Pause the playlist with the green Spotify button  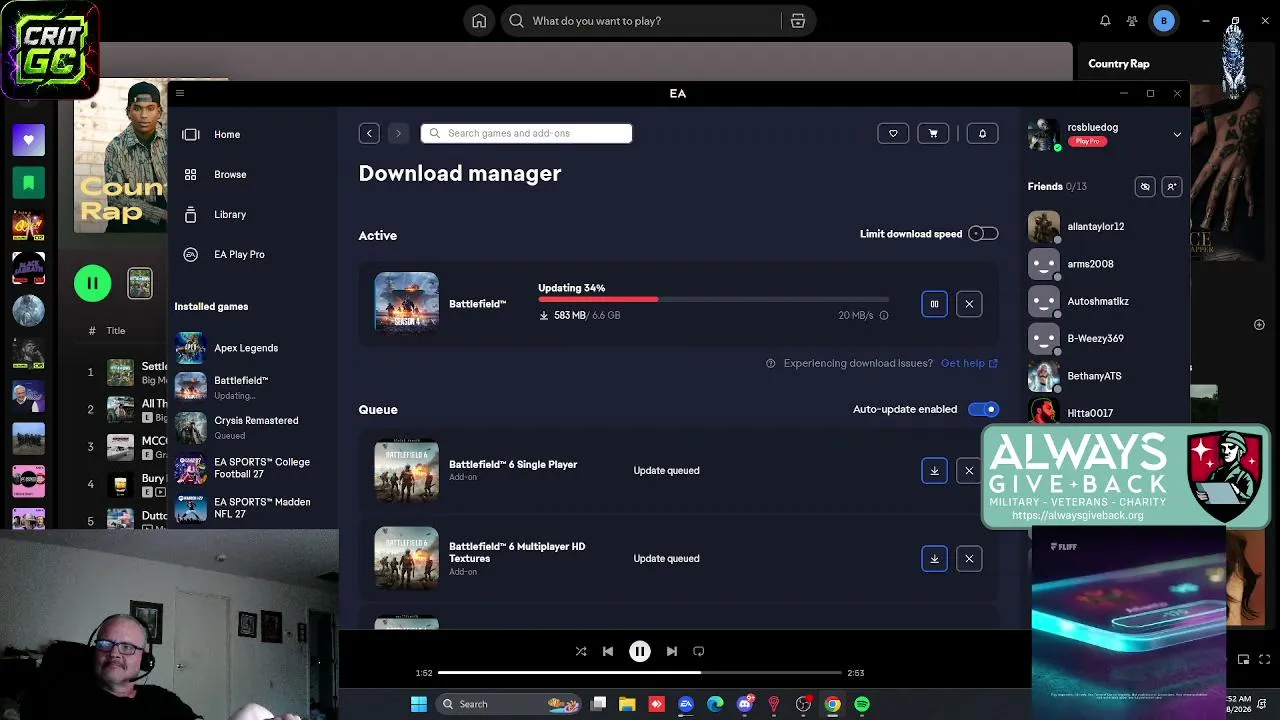(x=92, y=283)
